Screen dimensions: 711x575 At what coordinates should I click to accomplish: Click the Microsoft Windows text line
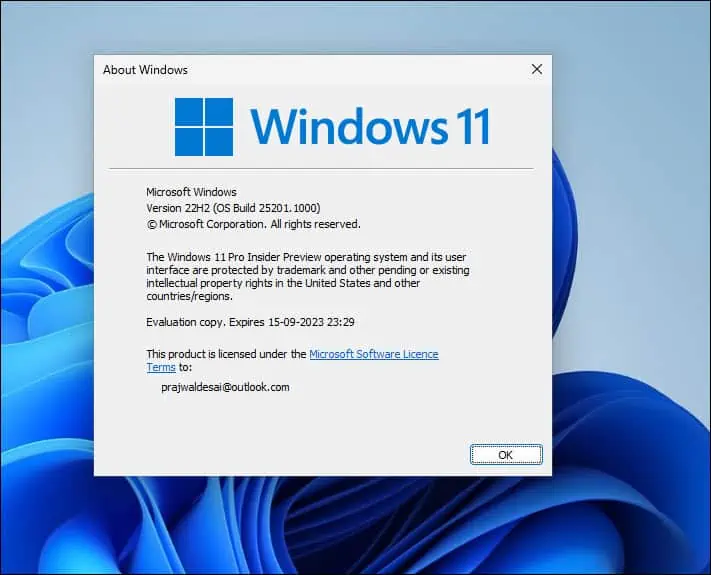point(191,192)
